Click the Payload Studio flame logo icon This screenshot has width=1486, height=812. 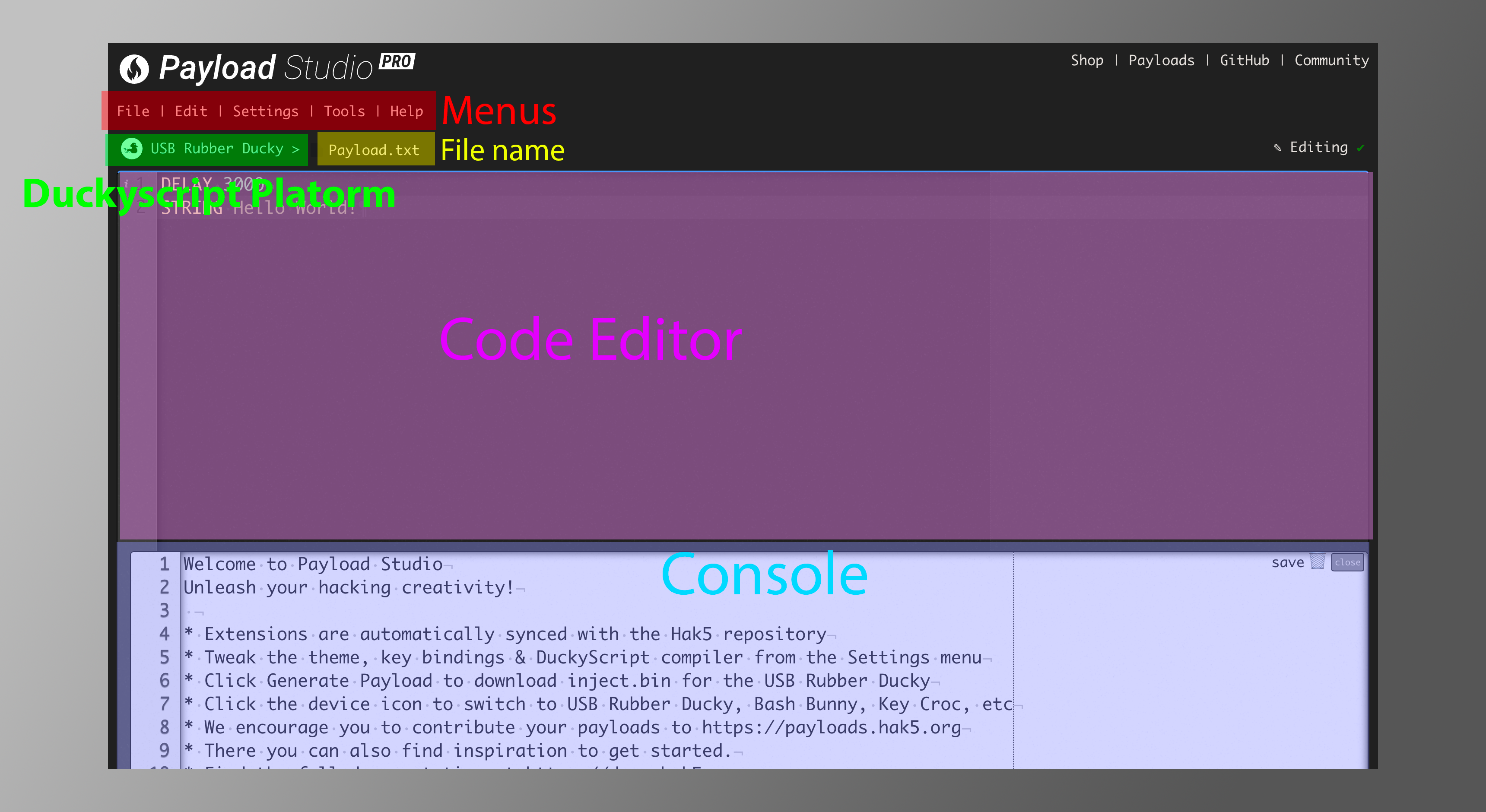pos(134,69)
